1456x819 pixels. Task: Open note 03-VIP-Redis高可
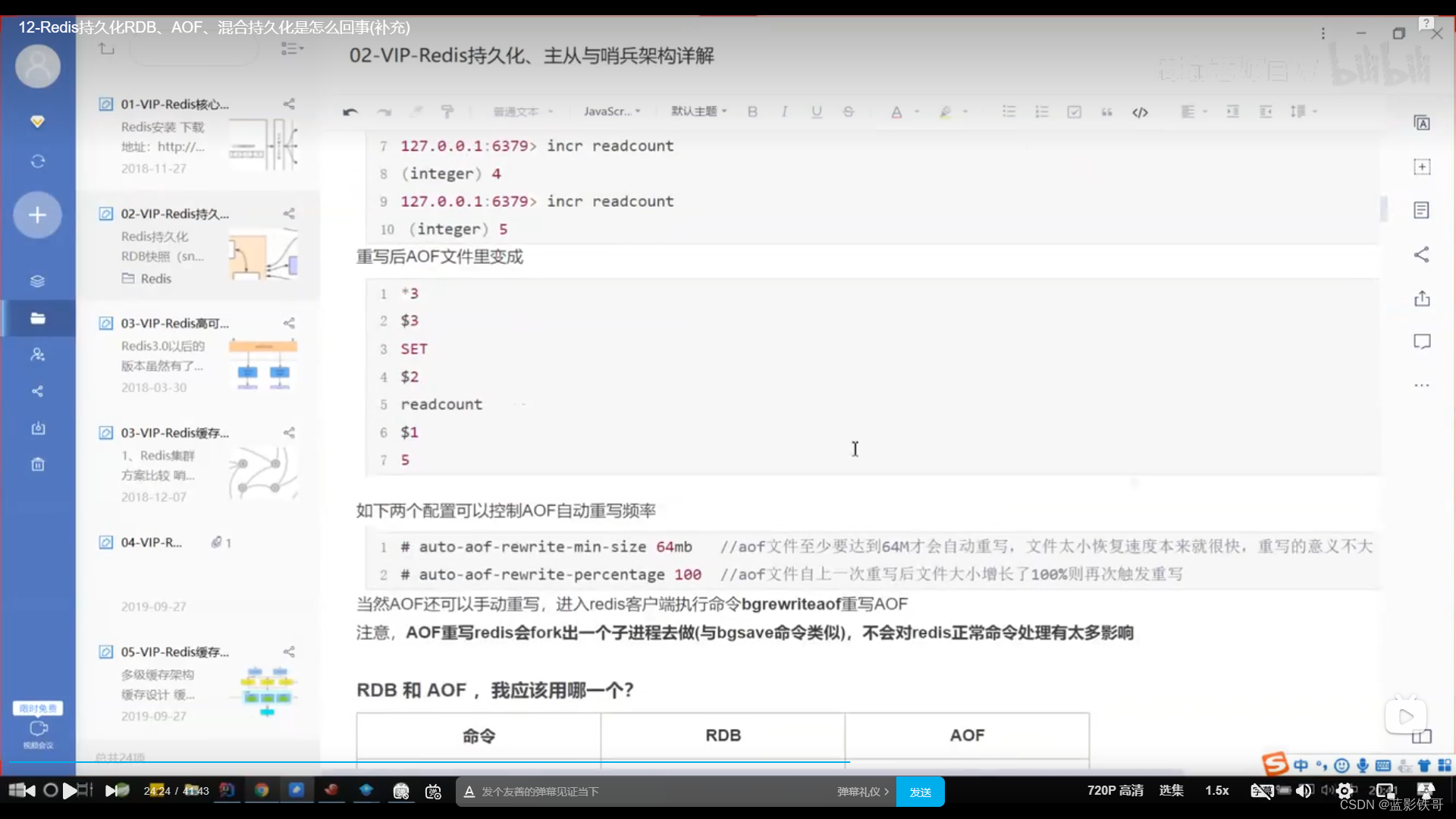pyautogui.click(x=198, y=355)
